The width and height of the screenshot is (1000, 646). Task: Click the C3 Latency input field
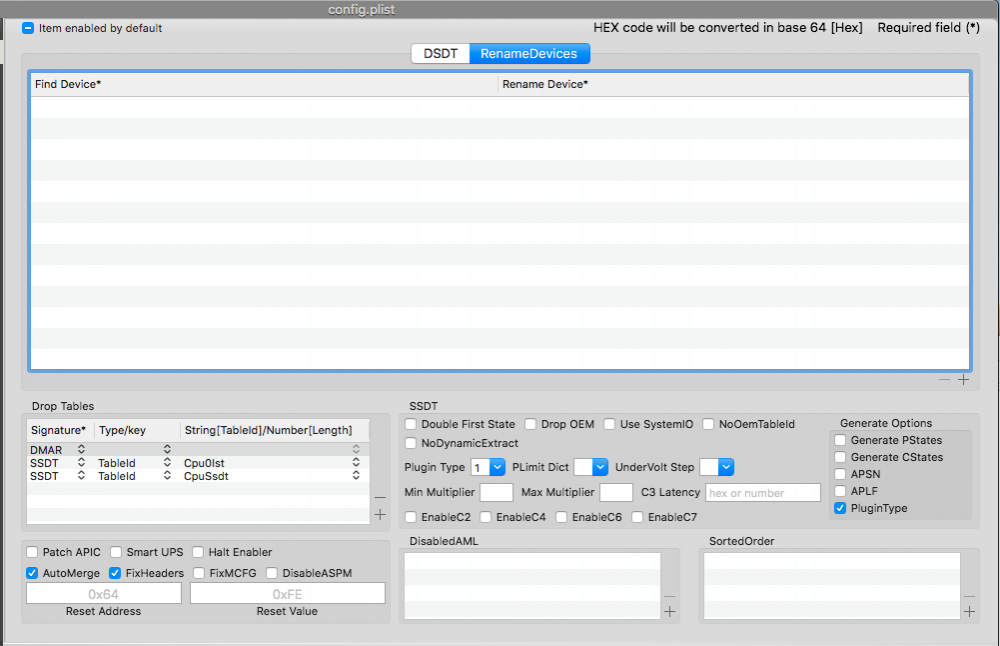click(x=763, y=493)
